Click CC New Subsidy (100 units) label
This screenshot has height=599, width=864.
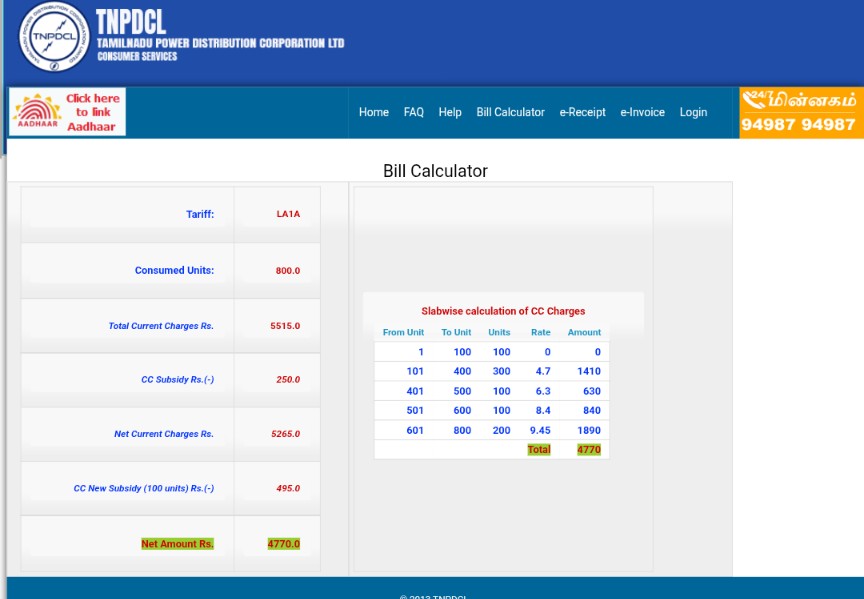coord(144,488)
